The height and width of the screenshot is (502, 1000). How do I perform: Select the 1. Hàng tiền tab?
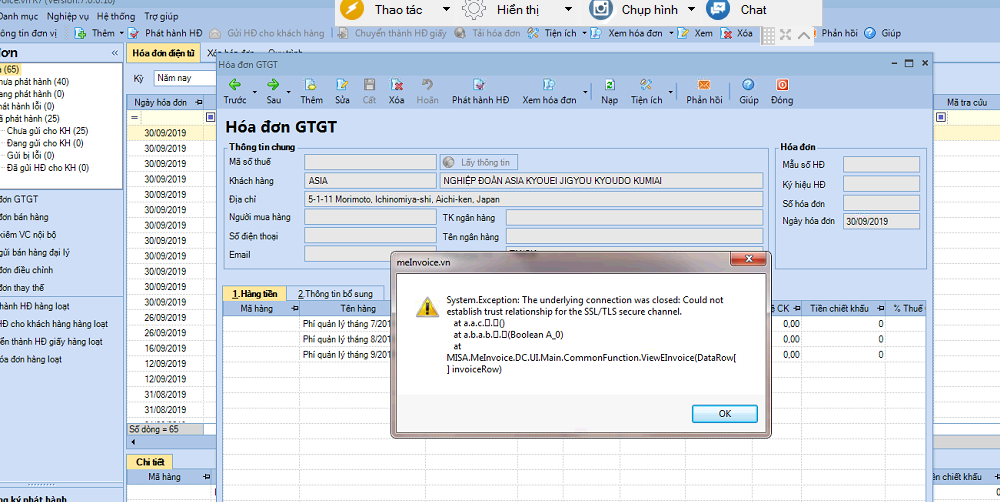pyautogui.click(x=254, y=293)
